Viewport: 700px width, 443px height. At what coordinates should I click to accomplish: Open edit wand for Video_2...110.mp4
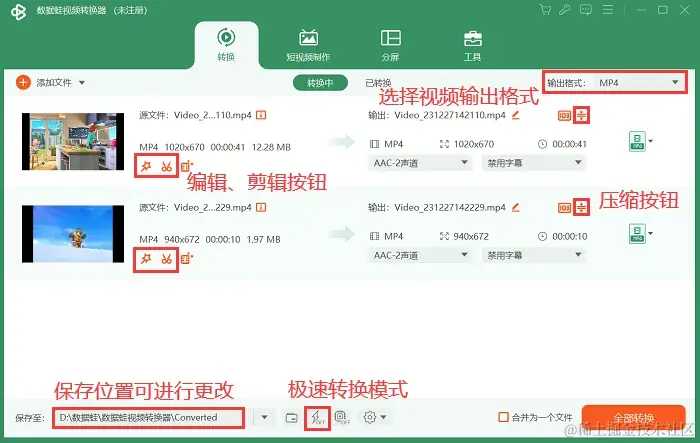146,167
